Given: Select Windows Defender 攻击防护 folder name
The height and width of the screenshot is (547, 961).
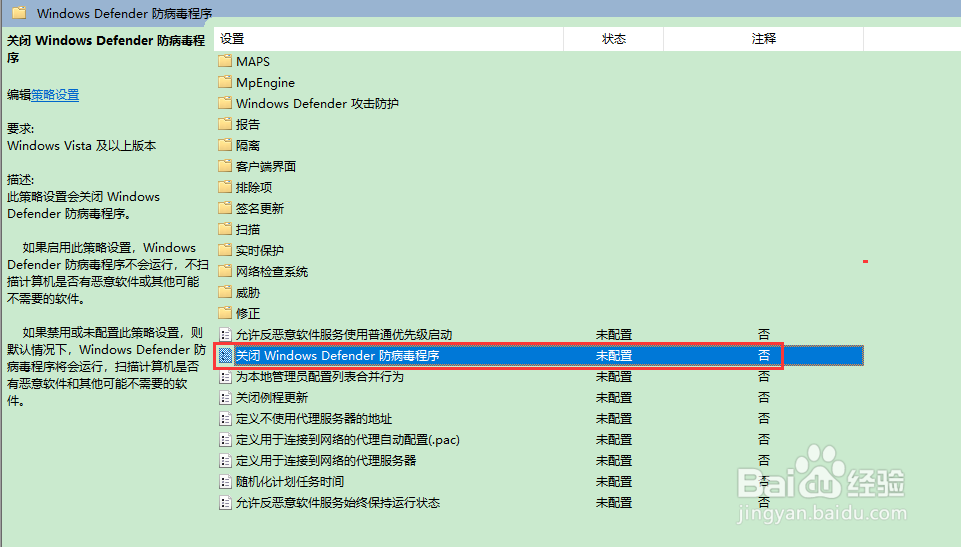Looking at the screenshot, I should [317, 103].
